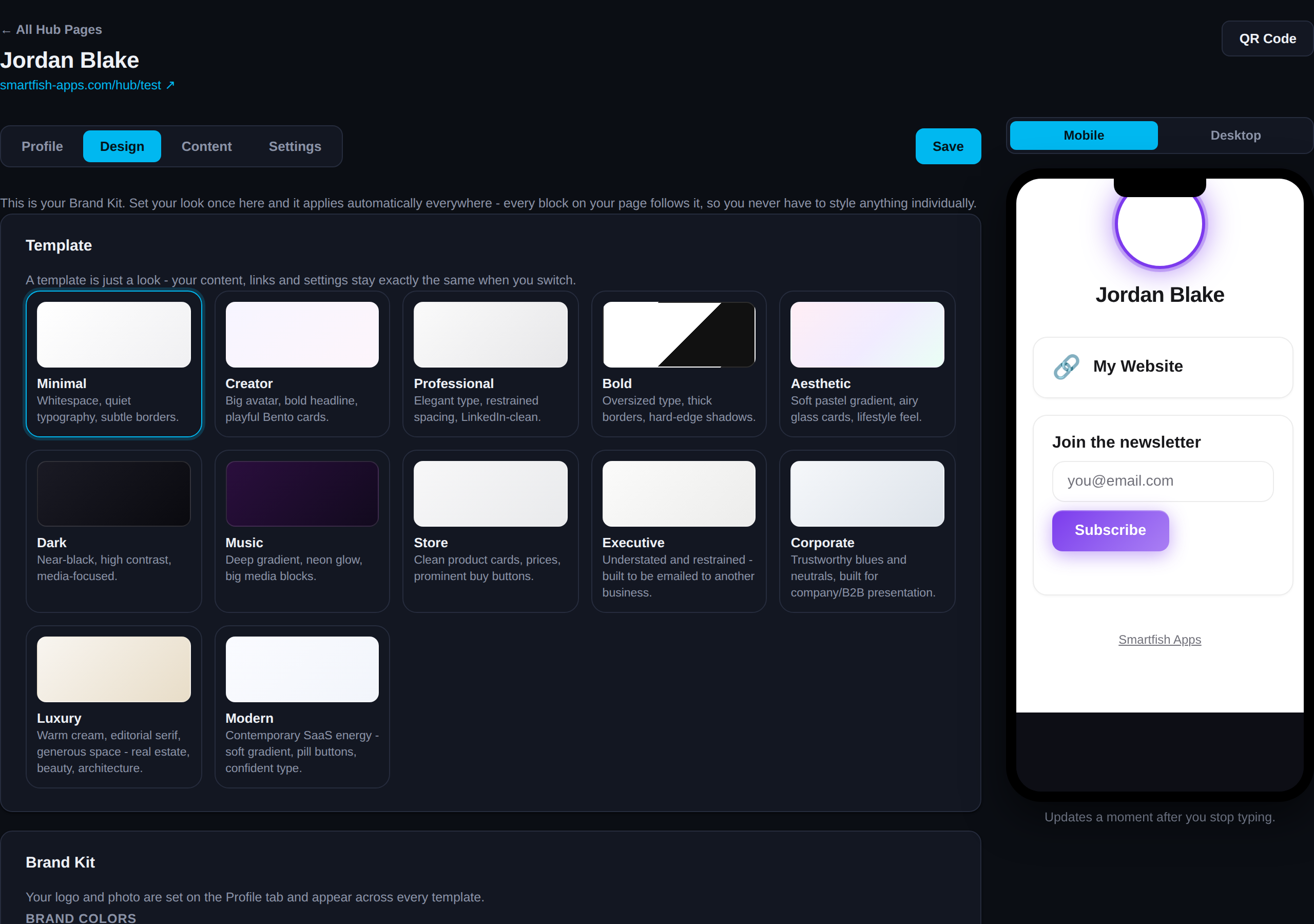Image resolution: width=1314 pixels, height=924 pixels.
Task: Switch to the Profile tab
Action: coord(43,147)
